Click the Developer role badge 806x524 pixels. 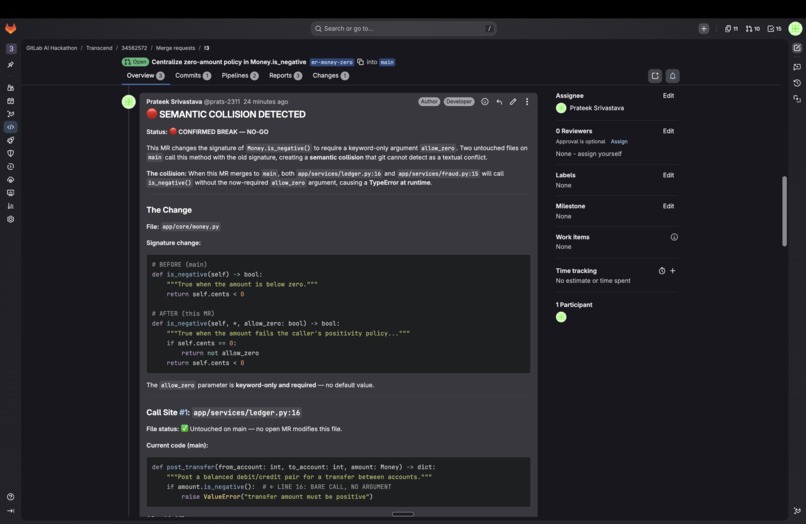pyautogui.click(x=459, y=102)
